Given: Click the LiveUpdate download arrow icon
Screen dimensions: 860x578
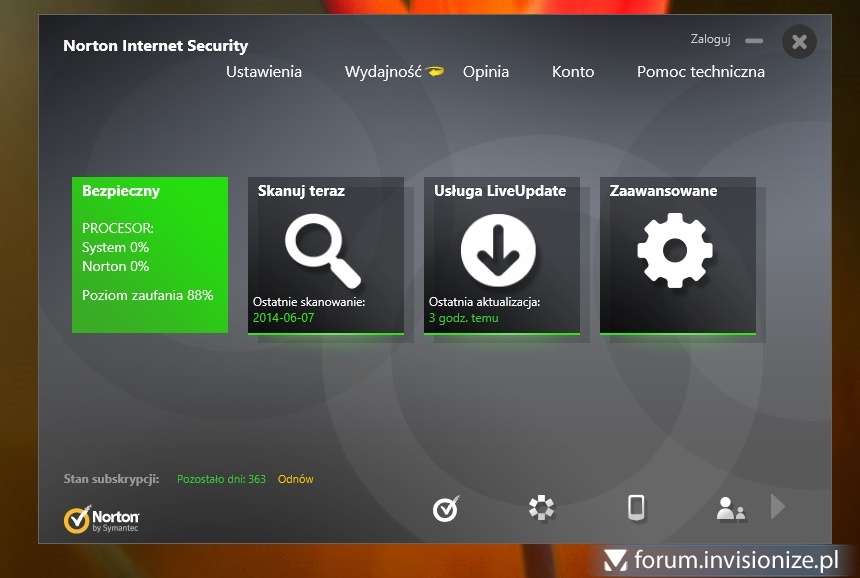Looking at the screenshot, I should tap(498, 251).
